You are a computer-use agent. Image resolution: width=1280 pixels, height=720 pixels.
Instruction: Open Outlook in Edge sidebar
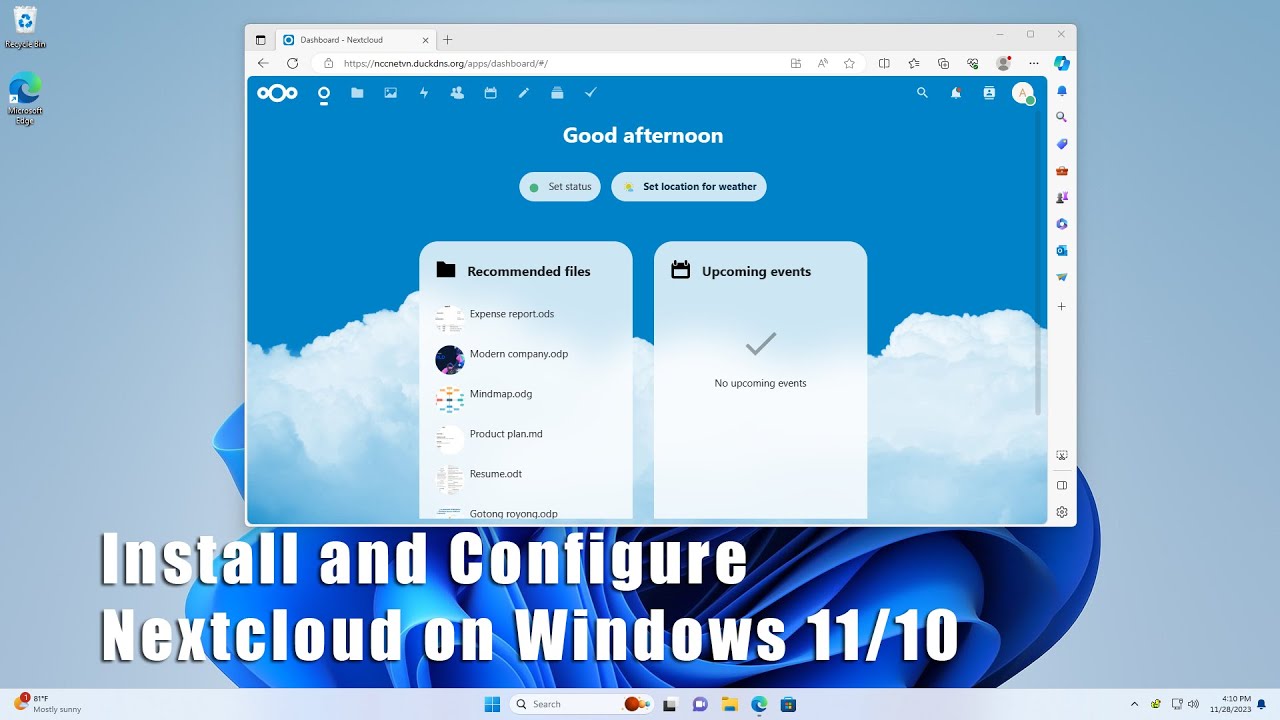point(1062,250)
